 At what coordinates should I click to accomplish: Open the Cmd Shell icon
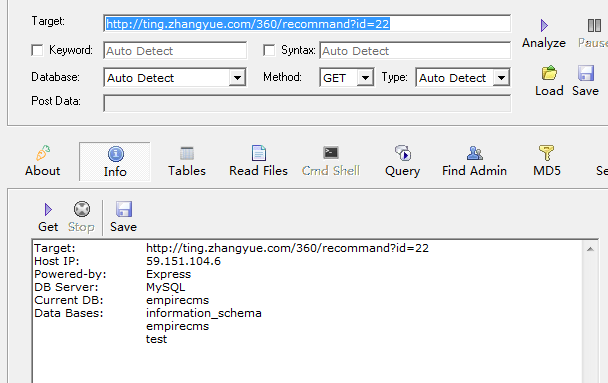331,152
